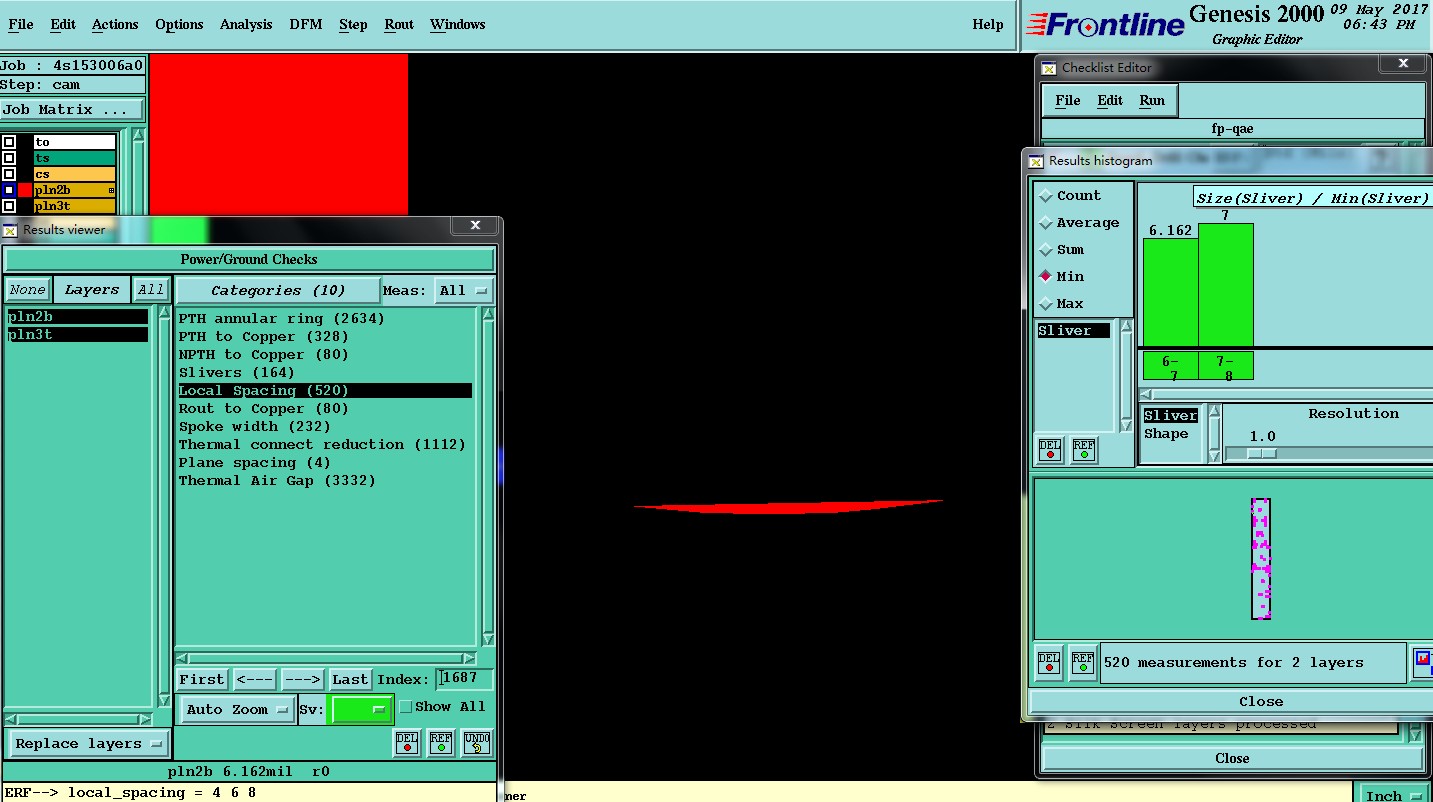Screen dimensions: 1433x802
Task: Click the 6-7 histogram bin swatch
Action: click(1170, 366)
